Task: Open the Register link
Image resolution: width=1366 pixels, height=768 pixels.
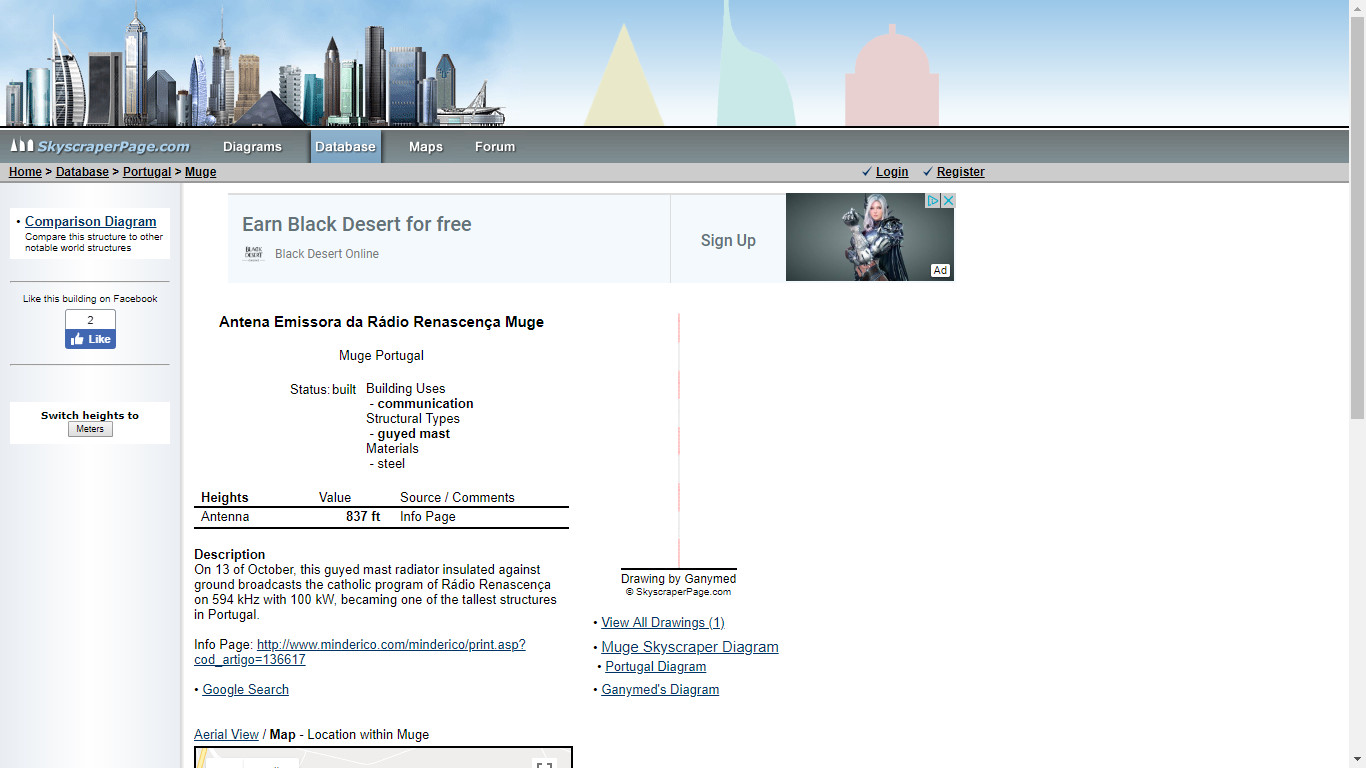Action: [x=960, y=172]
